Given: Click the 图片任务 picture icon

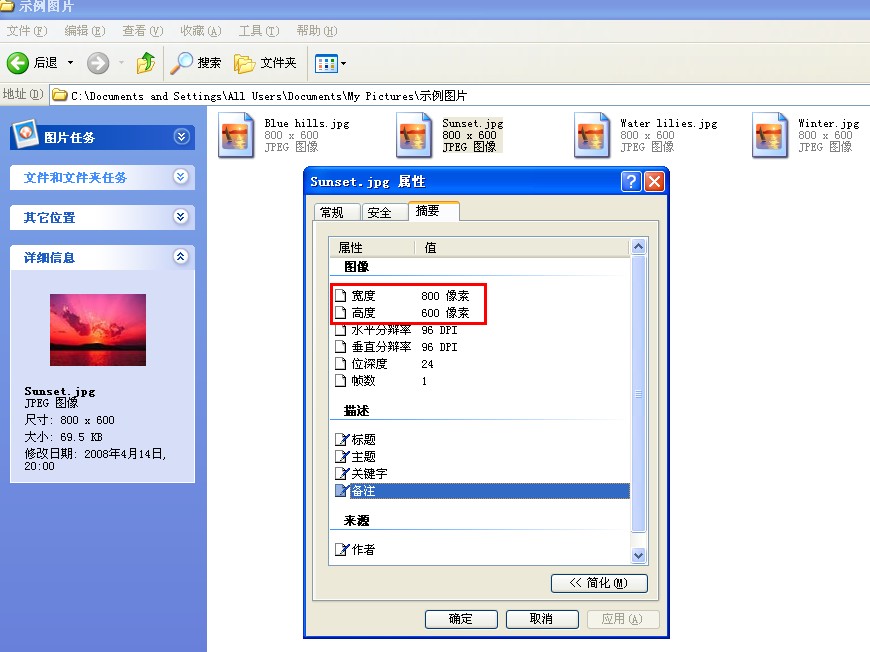Looking at the screenshot, I should point(25,134).
